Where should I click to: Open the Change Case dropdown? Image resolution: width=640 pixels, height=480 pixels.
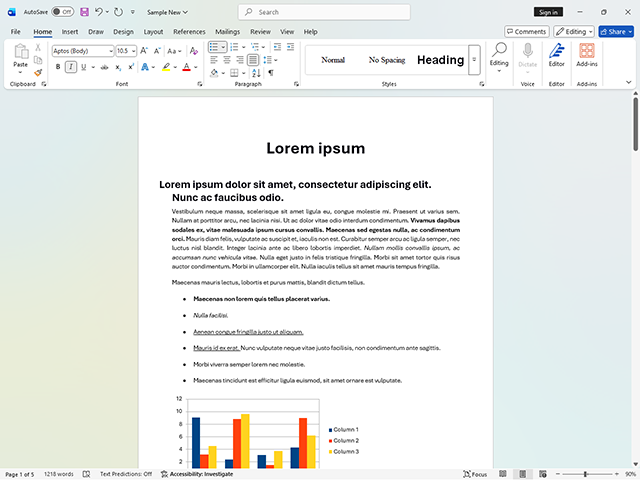click(174, 51)
